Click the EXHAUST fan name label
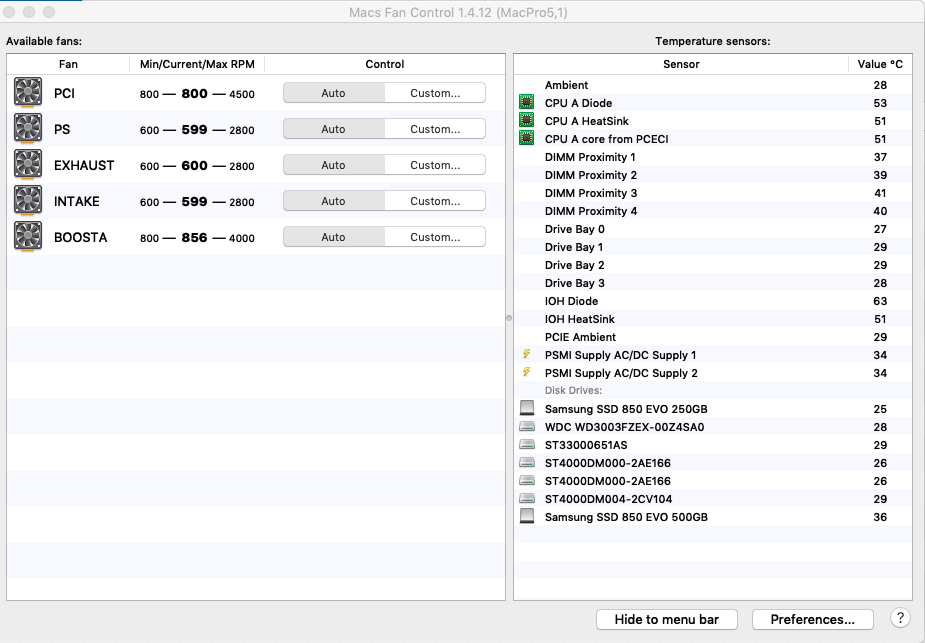 tap(84, 165)
